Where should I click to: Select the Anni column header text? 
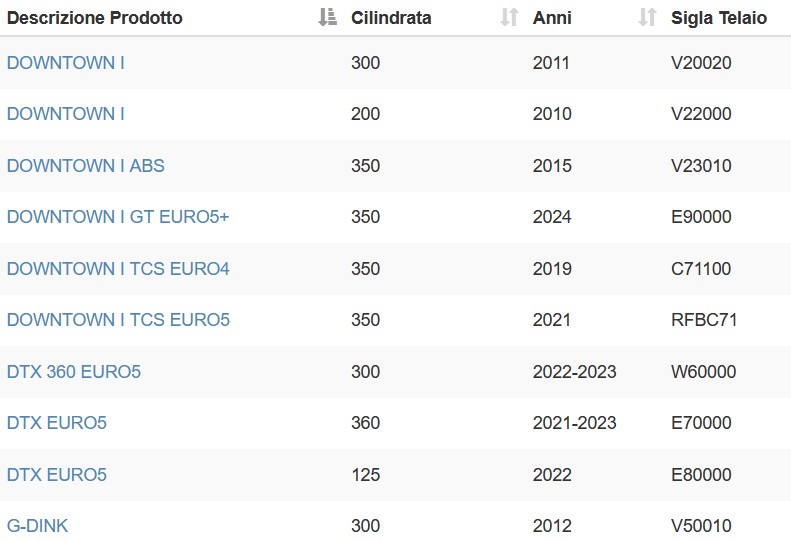[552, 18]
